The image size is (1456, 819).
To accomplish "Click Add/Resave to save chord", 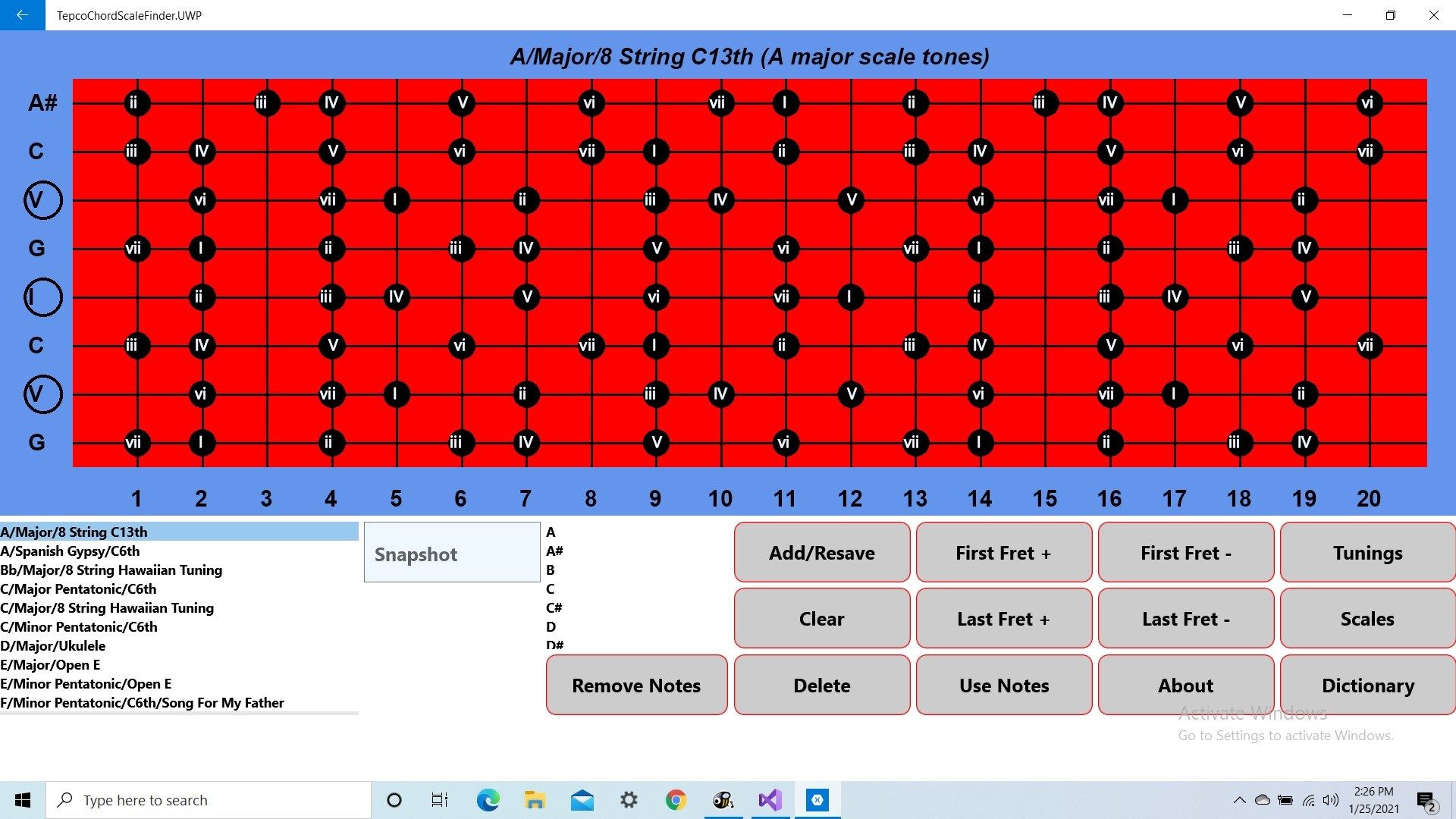I will click(821, 552).
